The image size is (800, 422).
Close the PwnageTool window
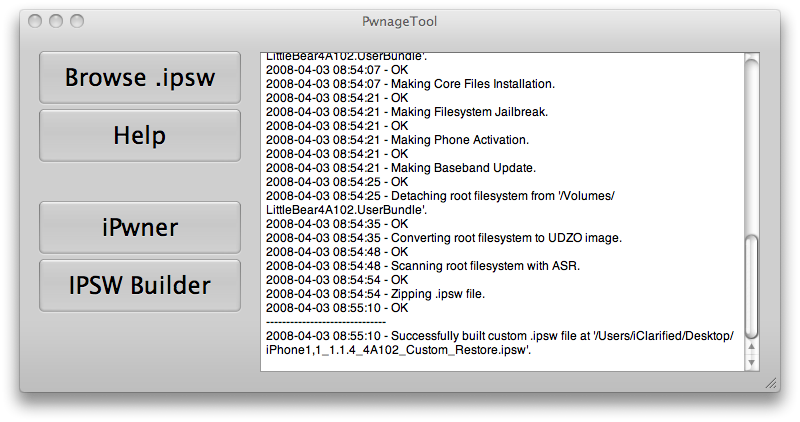pyautogui.click(x=37, y=21)
